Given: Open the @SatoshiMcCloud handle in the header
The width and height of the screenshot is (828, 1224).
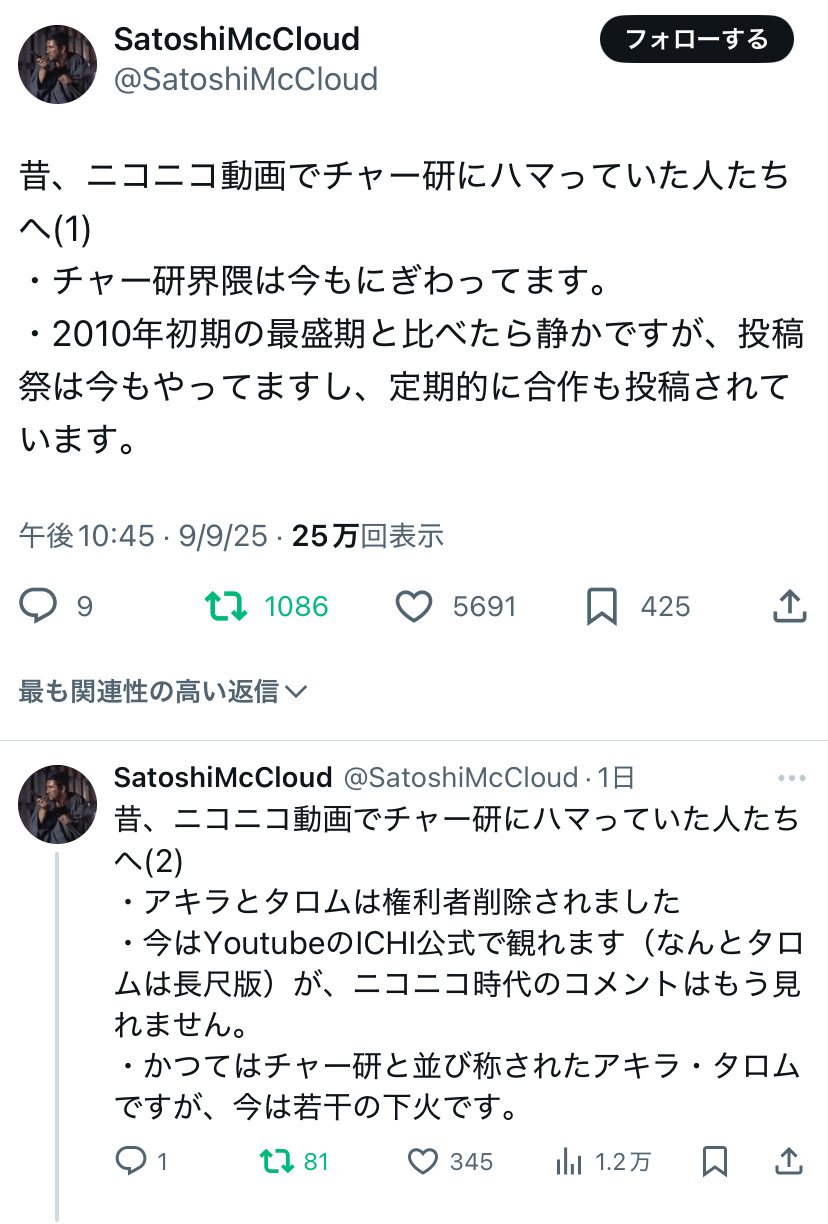Looking at the screenshot, I should click(x=246, y=79).
